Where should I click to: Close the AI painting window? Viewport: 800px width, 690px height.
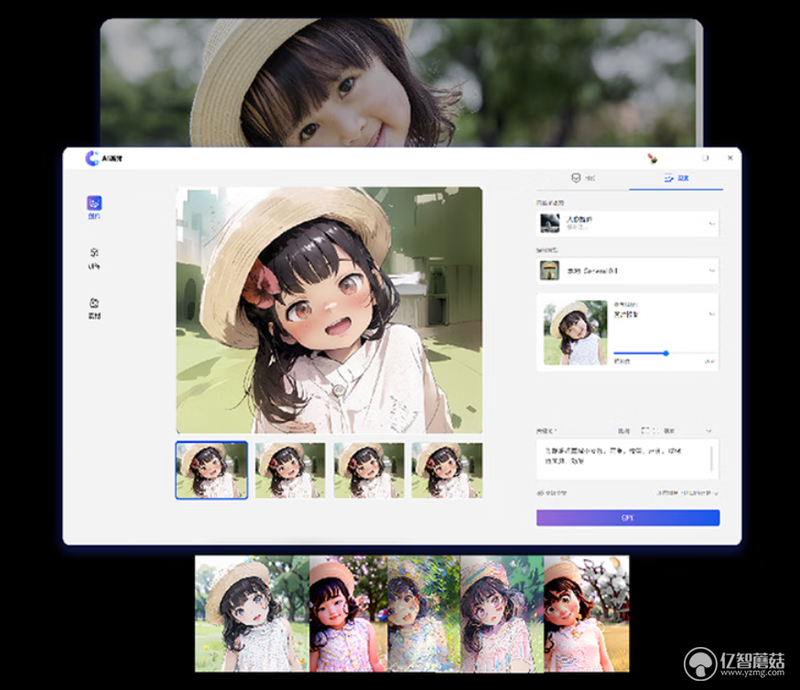(x=730, y=158)
